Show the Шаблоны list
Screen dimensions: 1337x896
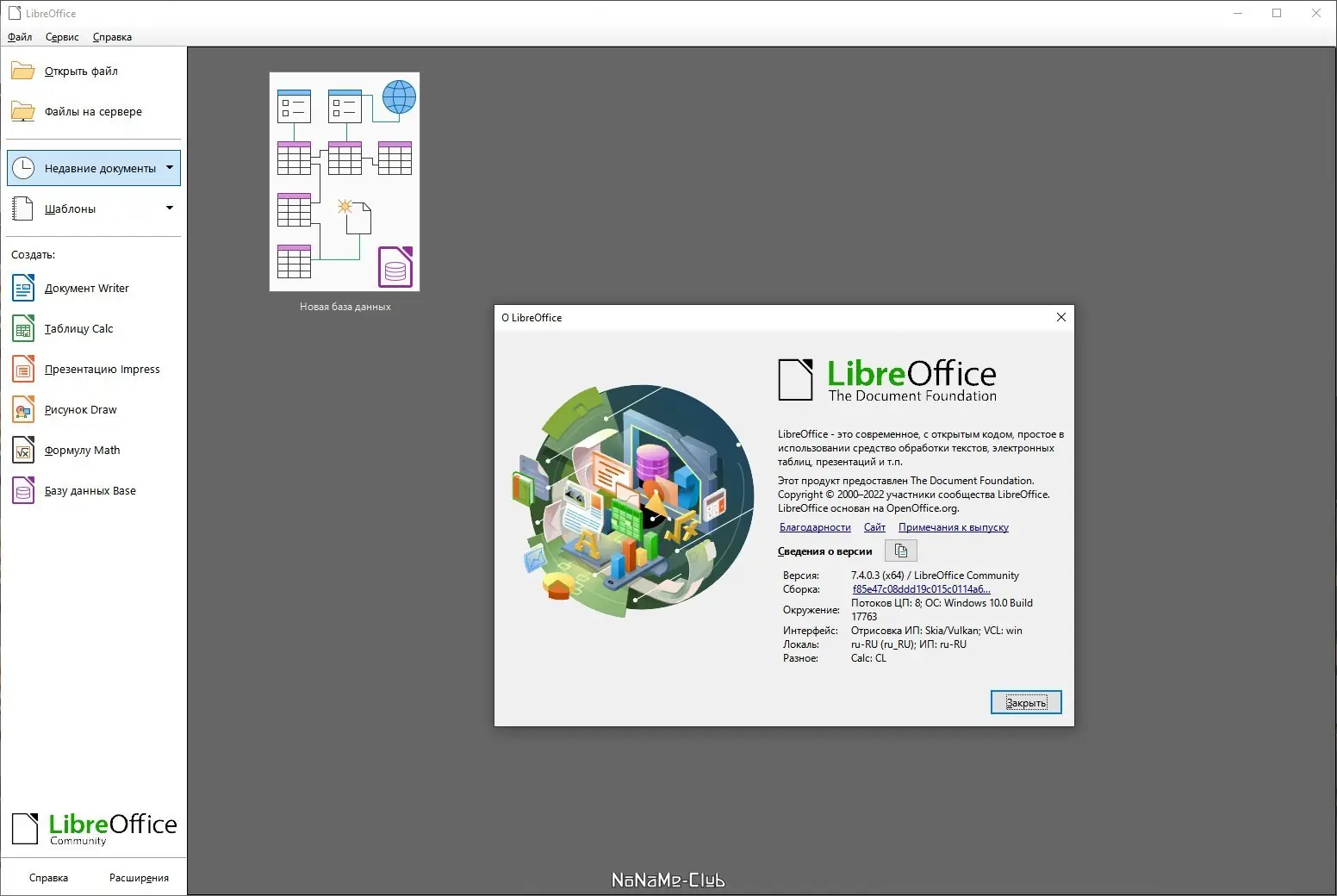[x=93, y=208]
